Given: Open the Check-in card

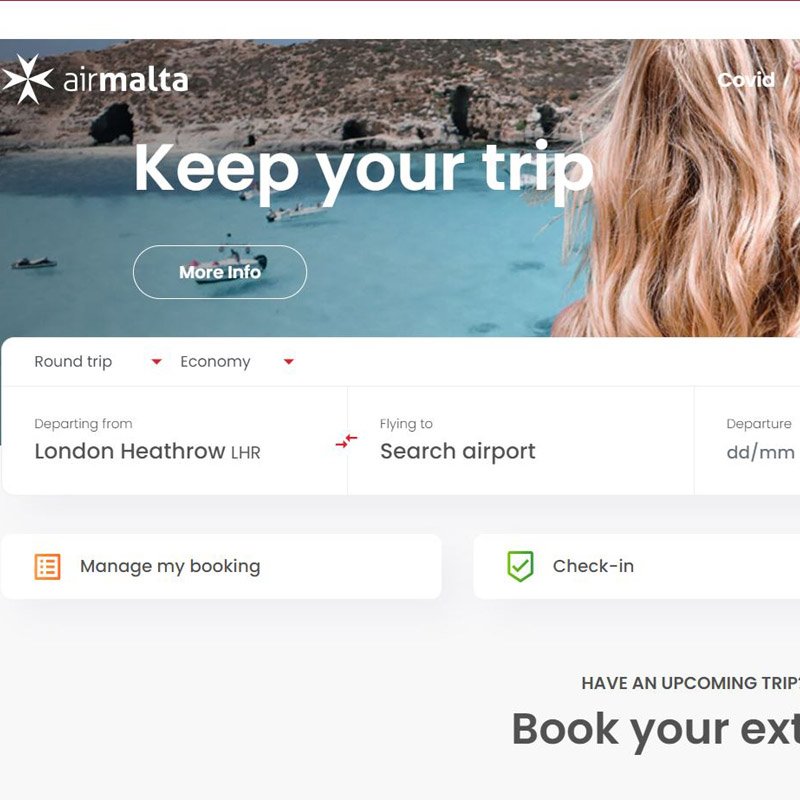Looking at the screenshot, I should (x=637, y=566).
